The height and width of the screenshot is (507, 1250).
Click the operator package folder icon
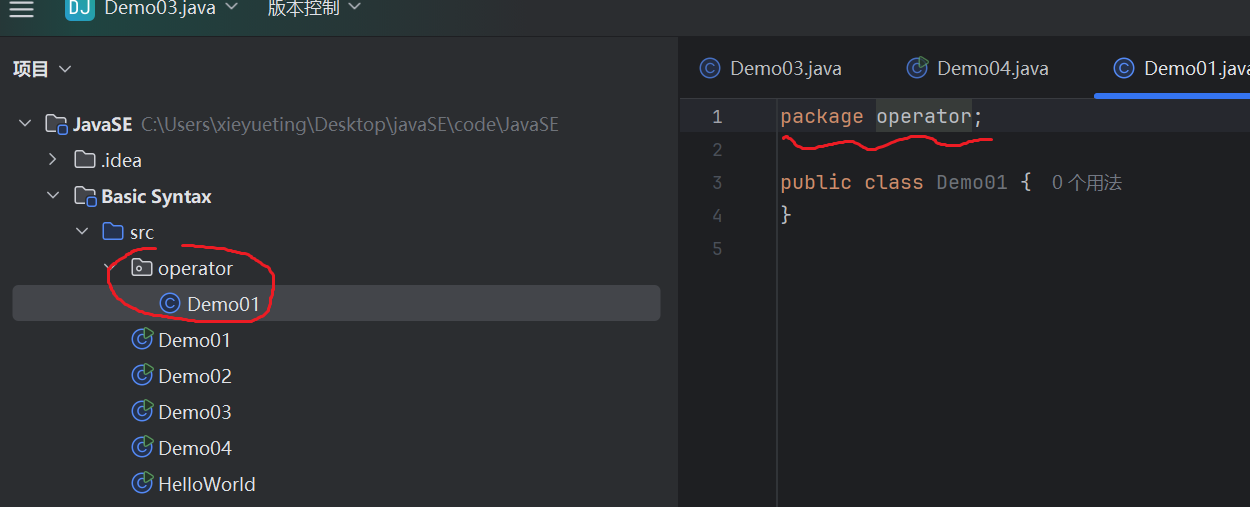point(142,268)
